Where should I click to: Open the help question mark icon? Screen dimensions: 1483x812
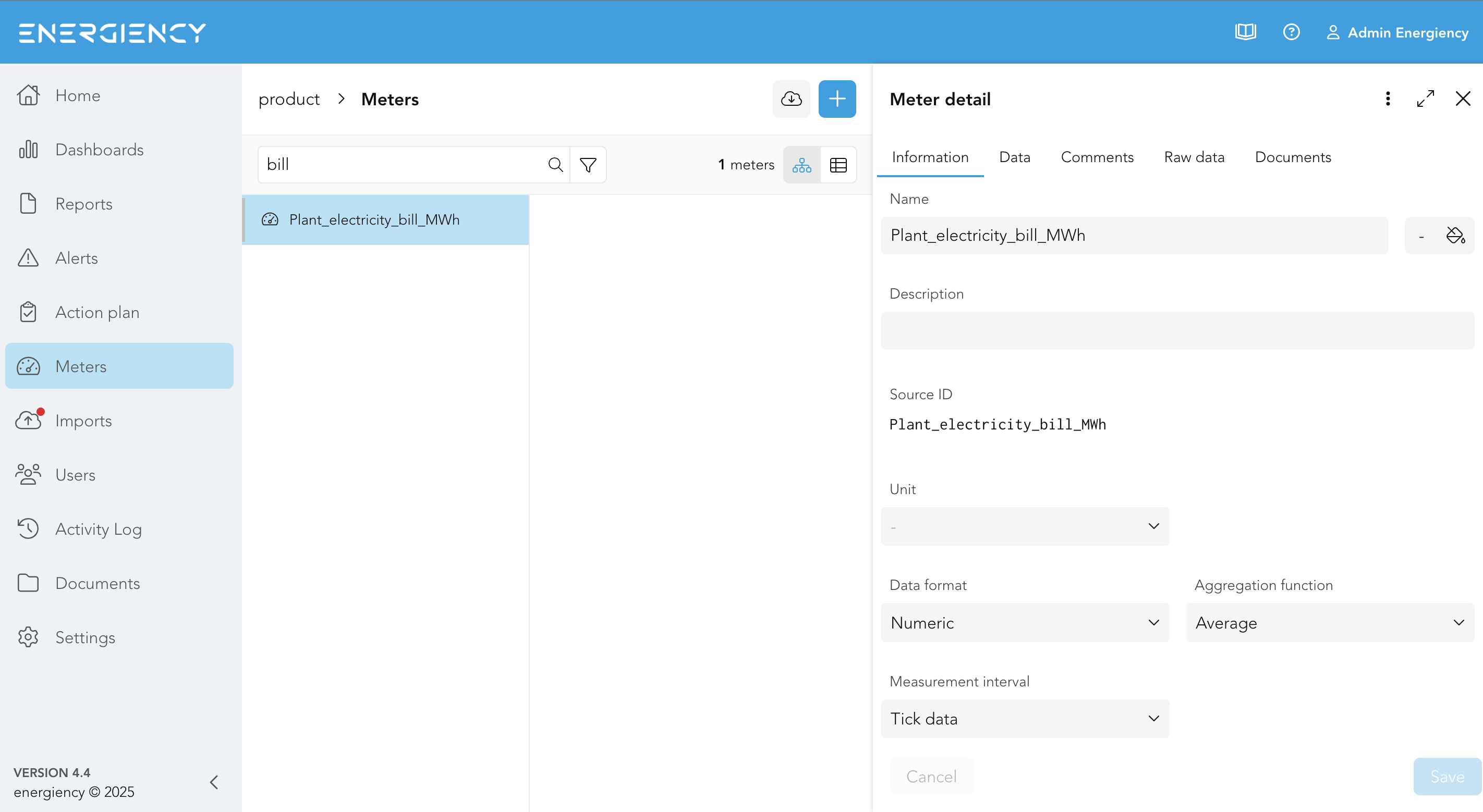[1291, 32]
